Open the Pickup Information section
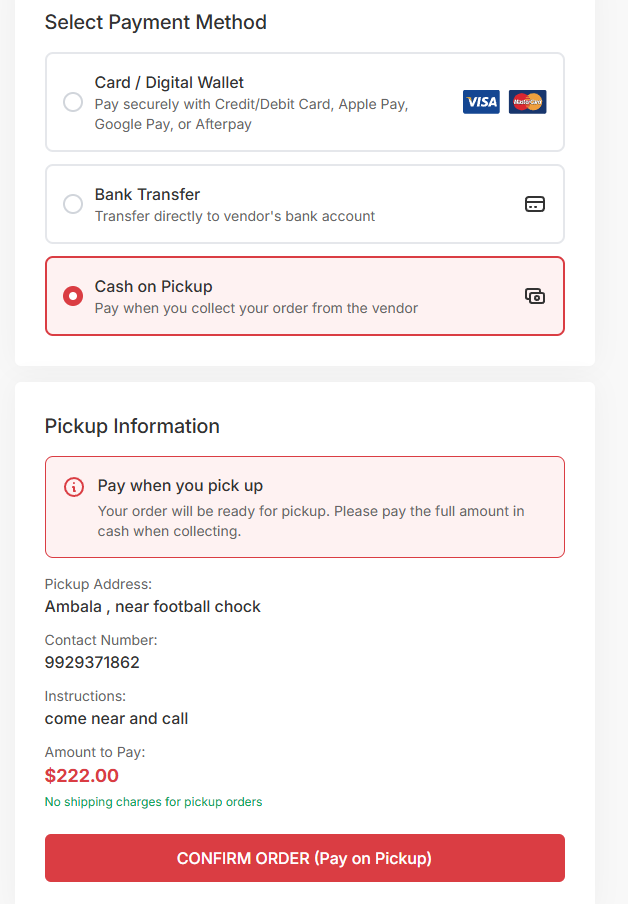This screenshot has width=628, height=904. pos(131,426)
